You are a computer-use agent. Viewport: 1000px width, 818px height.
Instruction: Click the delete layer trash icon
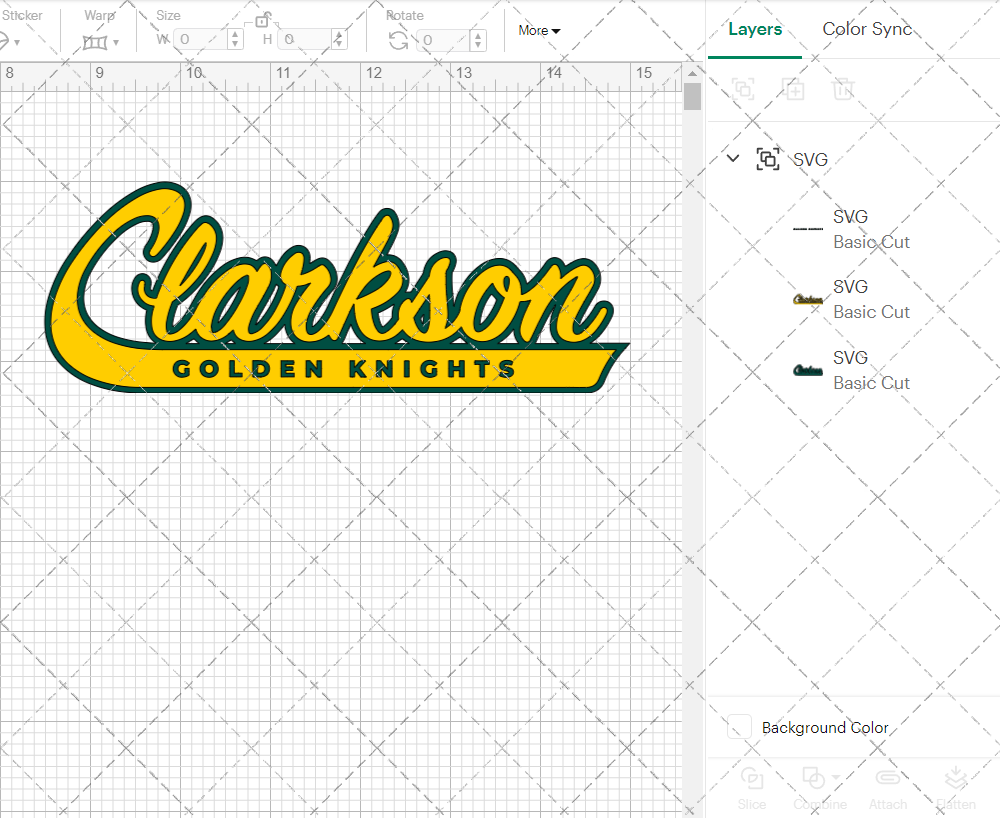[843, 89]
